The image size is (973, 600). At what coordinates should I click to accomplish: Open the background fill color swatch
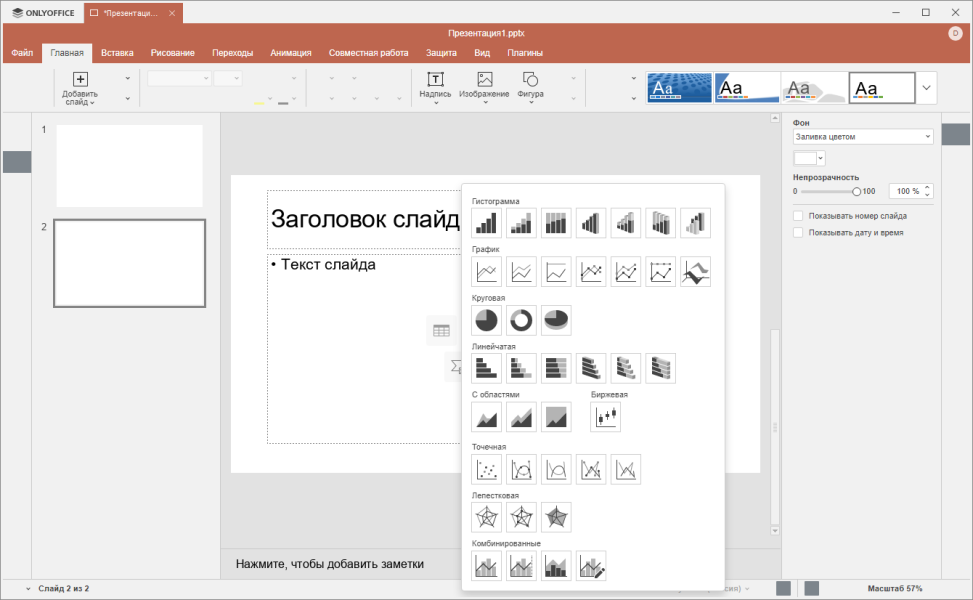(x=809, y=158)
